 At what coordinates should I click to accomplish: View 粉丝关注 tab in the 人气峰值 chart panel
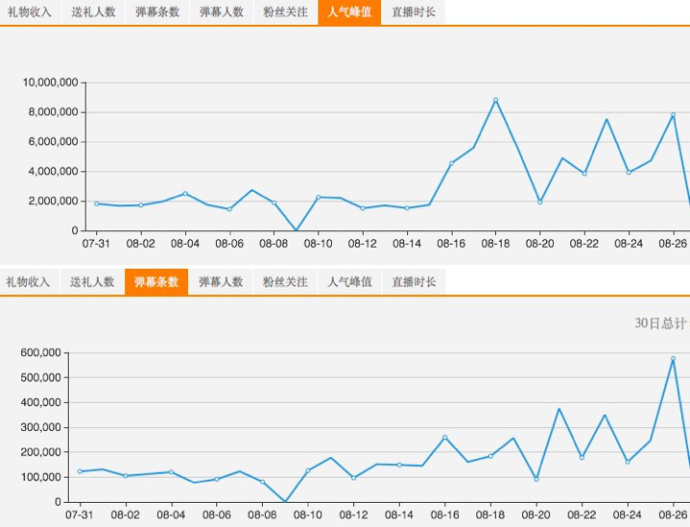click(286, 12)
